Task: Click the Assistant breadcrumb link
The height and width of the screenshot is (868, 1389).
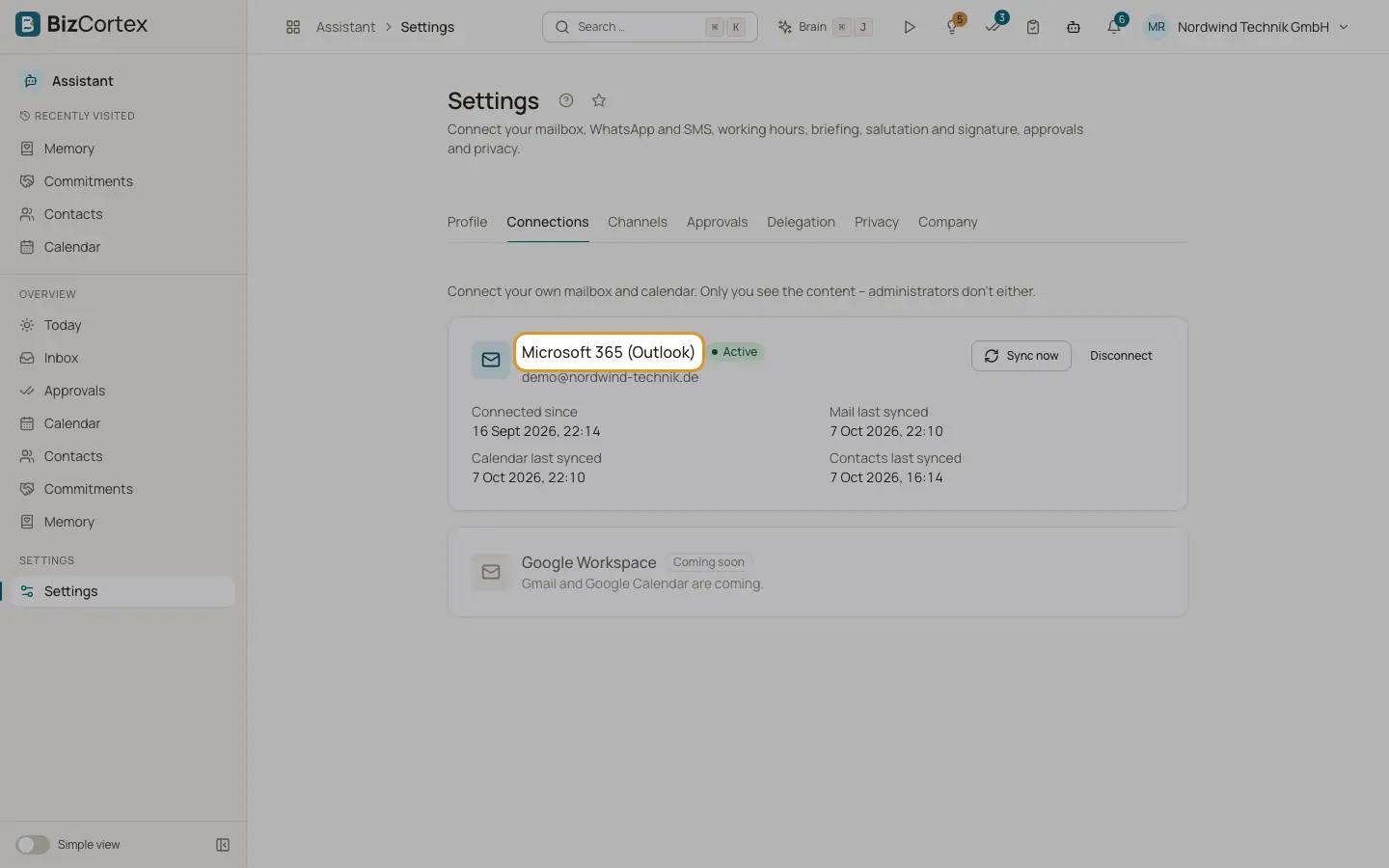Action: (x=345, y=27)
